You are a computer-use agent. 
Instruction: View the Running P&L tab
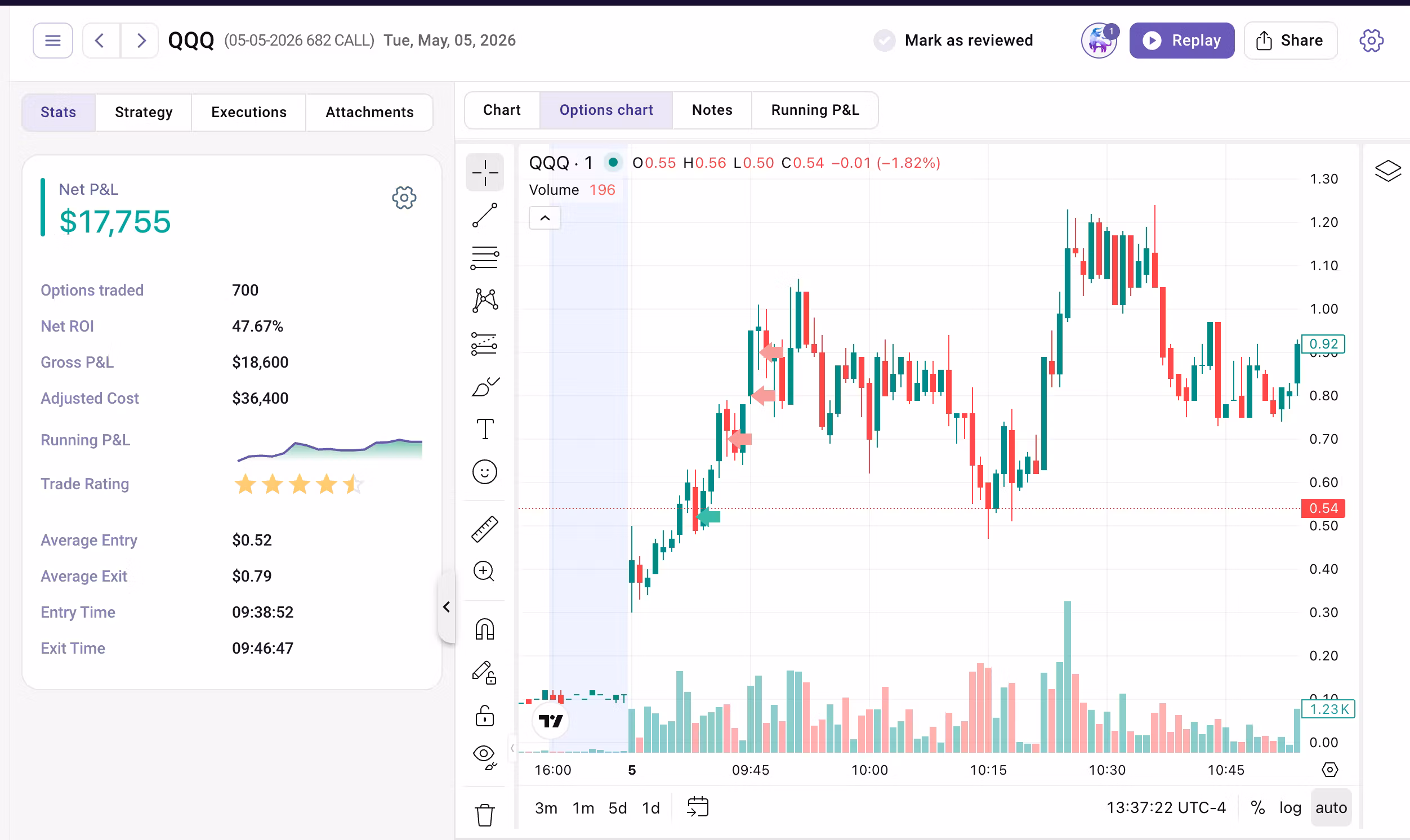click(x=815, y=110)
